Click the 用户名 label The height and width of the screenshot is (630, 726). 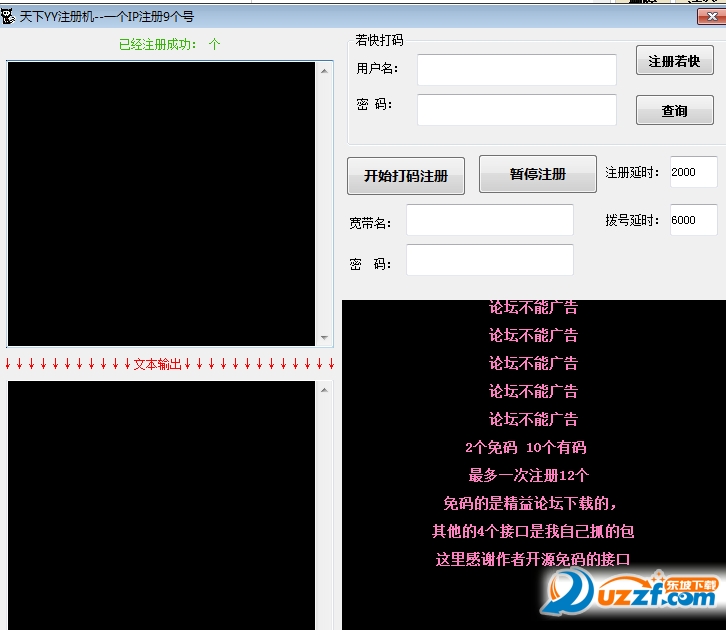pos(377,69)
